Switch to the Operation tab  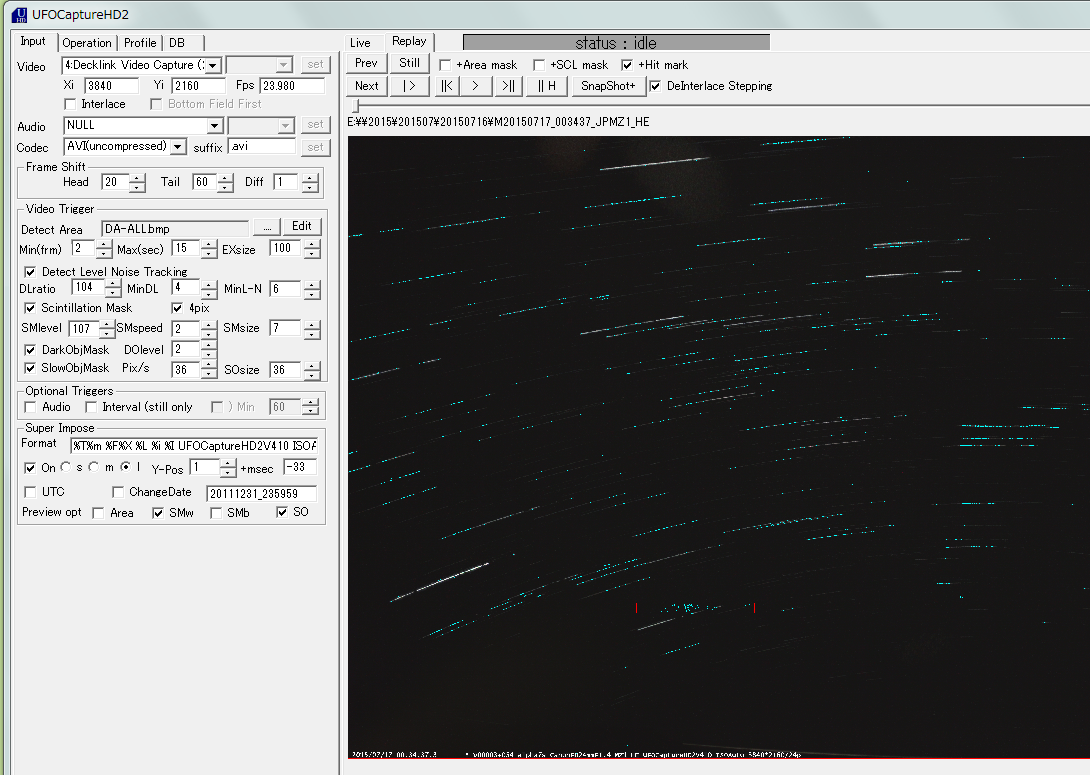click(x=87, y=43)
